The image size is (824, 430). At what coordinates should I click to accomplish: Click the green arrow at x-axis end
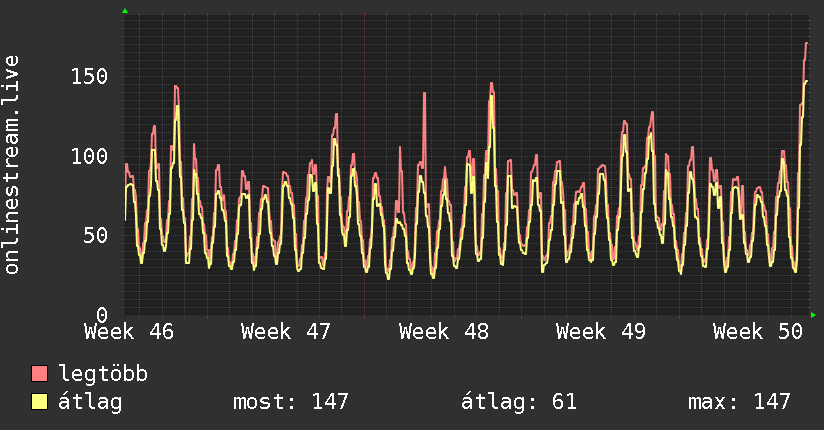coord(813,314)
